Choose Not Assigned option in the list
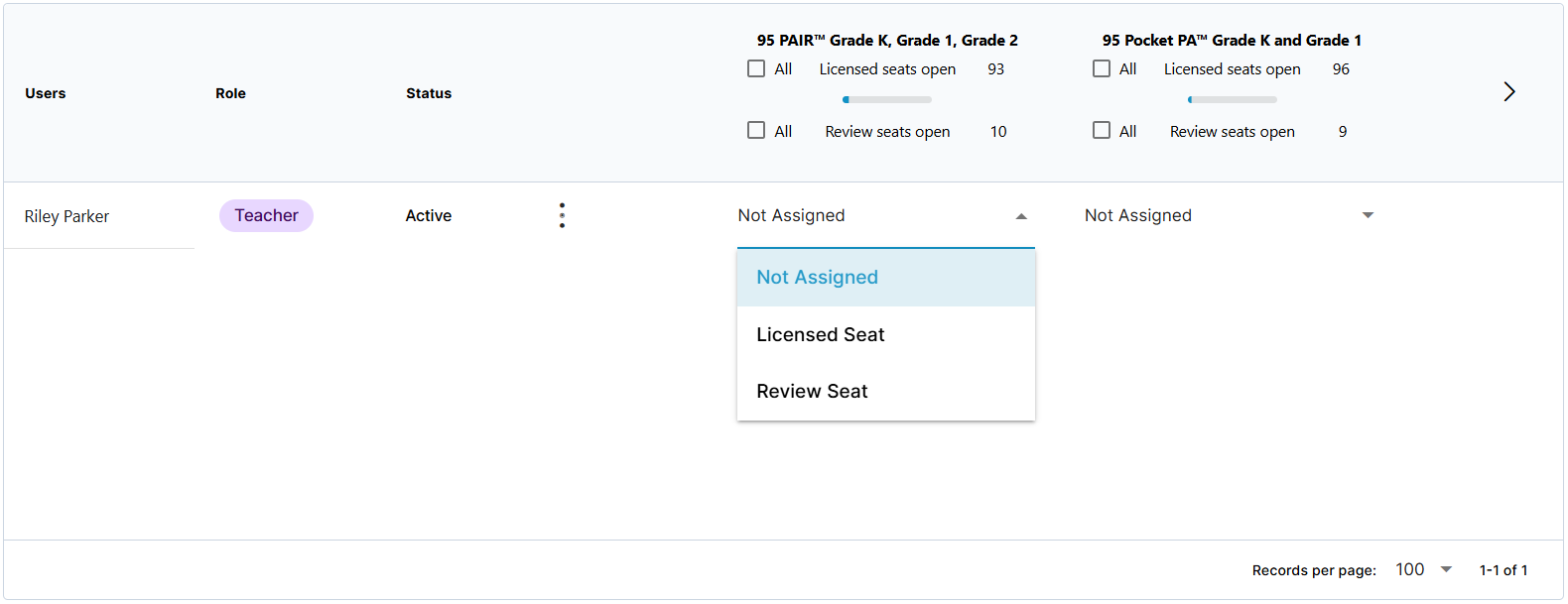 point(886,278)
